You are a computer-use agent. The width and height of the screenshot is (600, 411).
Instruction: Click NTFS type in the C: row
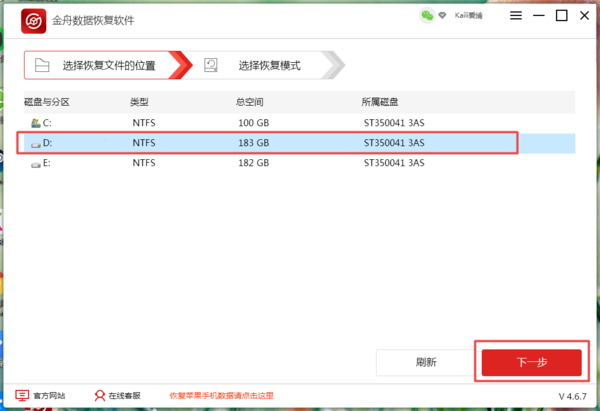[x=144, y=123]
